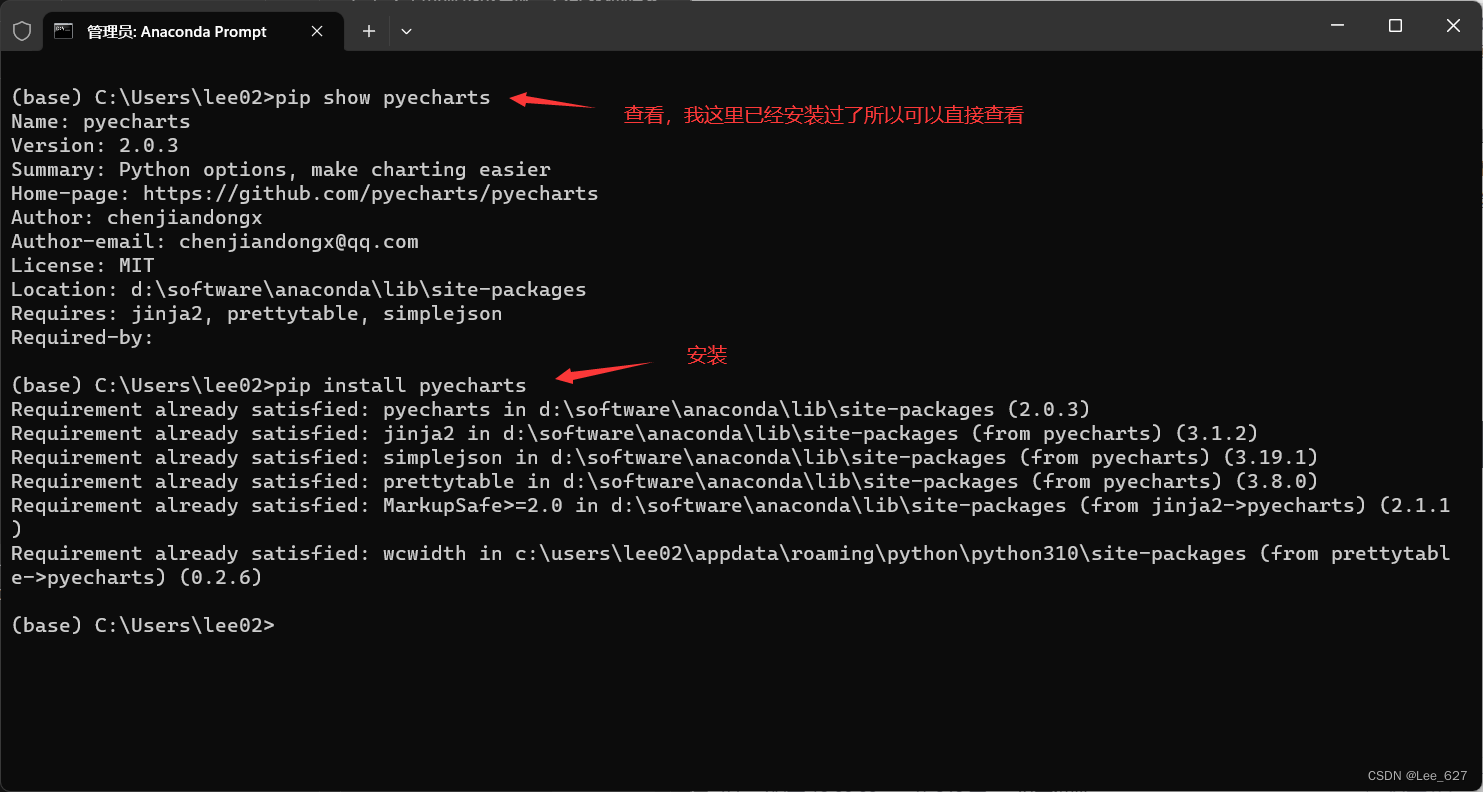This screenshot has height=792, width=1483.
Task: Click the administrator shield icon in the title bar
Action: coord(22,30)
